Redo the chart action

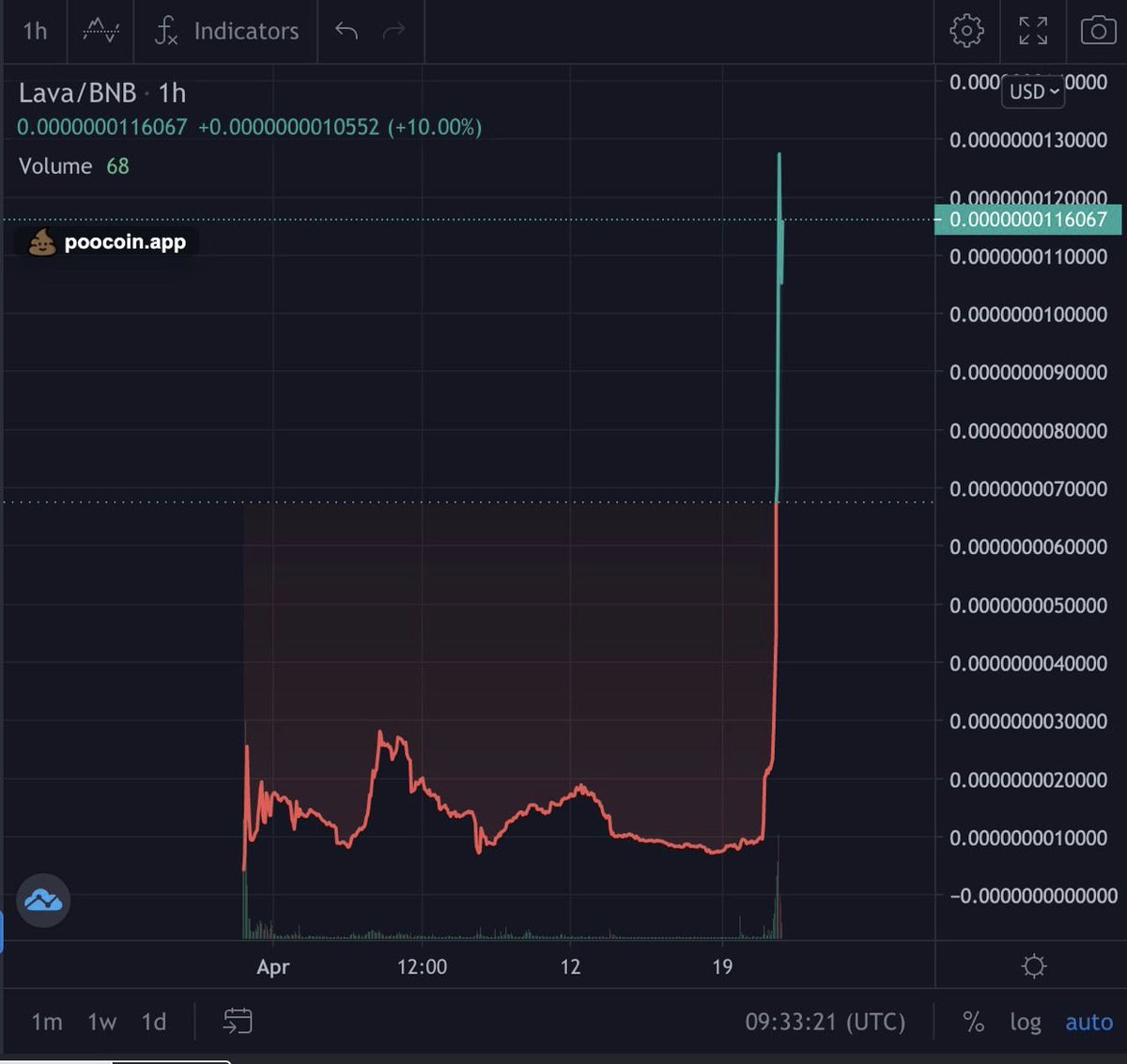click(x=394, y=31)
